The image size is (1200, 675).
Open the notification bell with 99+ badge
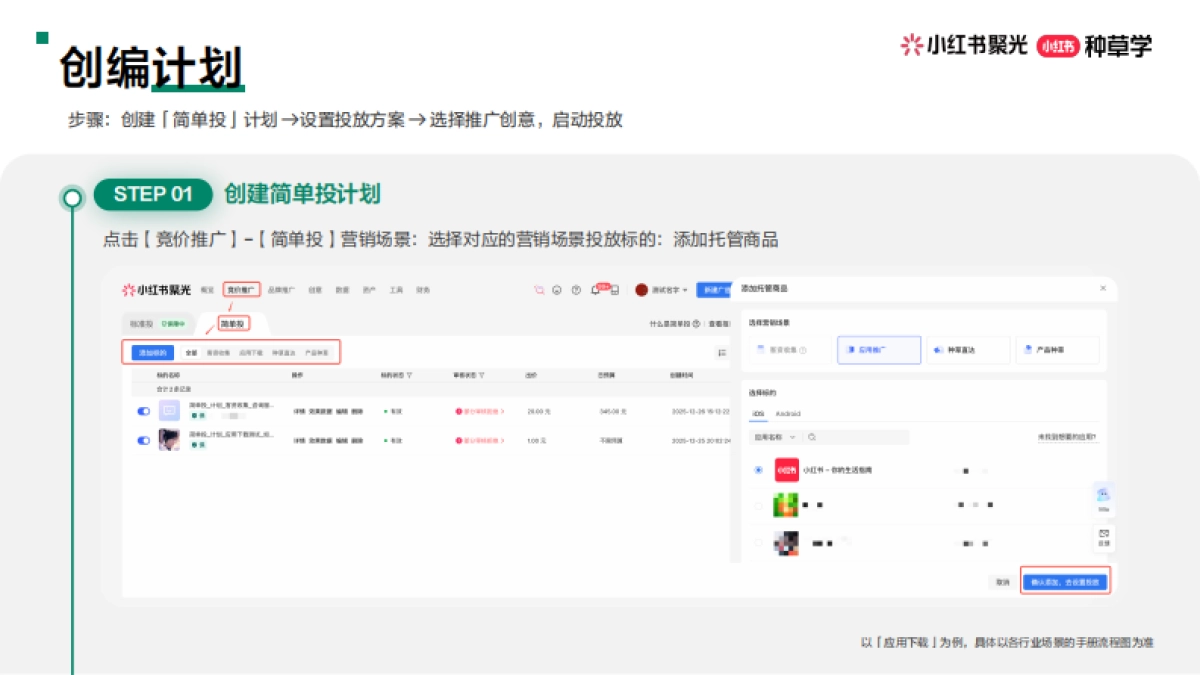pyautogui.click(x=593, y=289)
